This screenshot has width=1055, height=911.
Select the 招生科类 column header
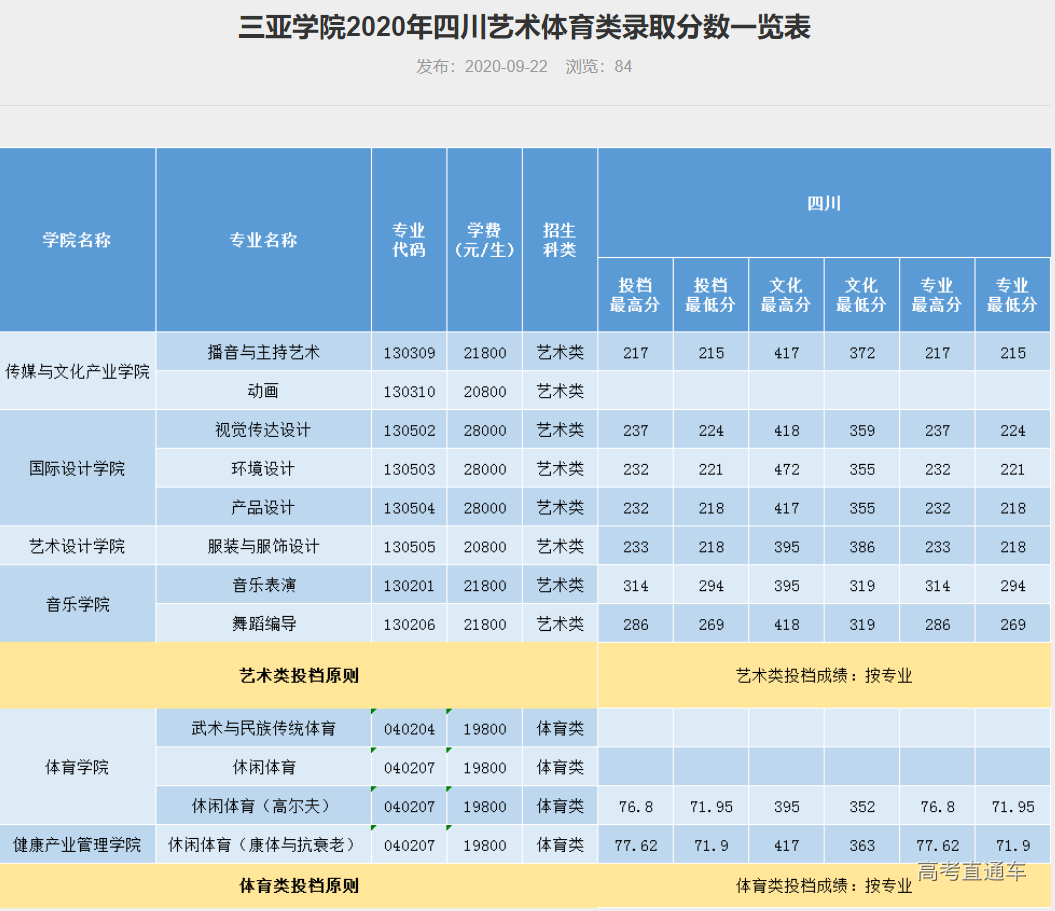pyautogui.click(x=559, y=240)
